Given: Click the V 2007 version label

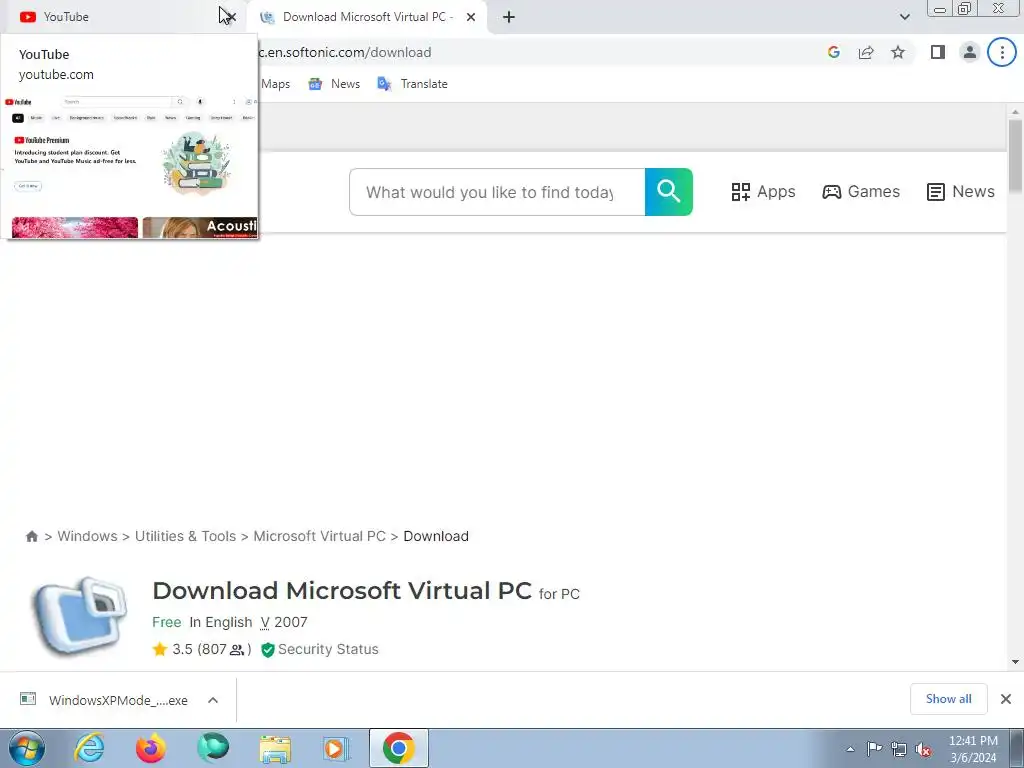Looking at the screenshot, I should click(283, 622).
